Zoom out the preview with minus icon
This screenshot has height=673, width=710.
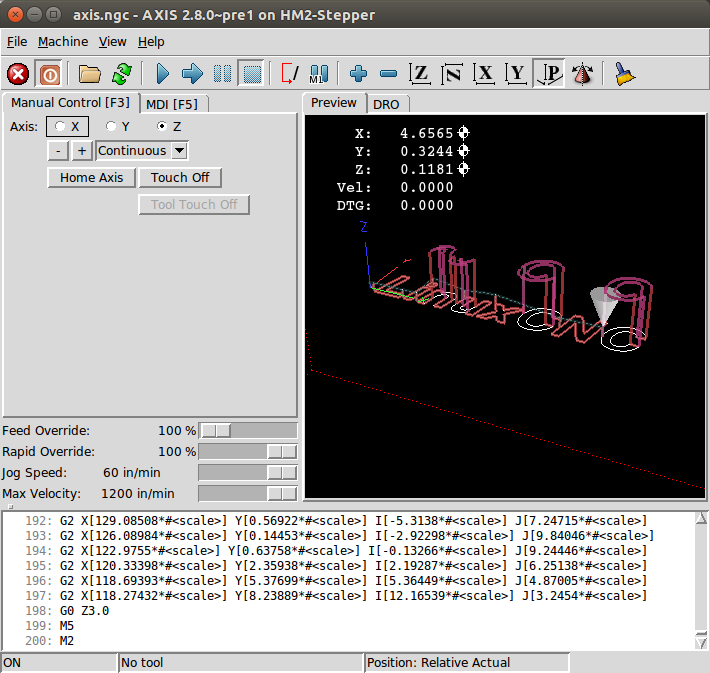389,74
